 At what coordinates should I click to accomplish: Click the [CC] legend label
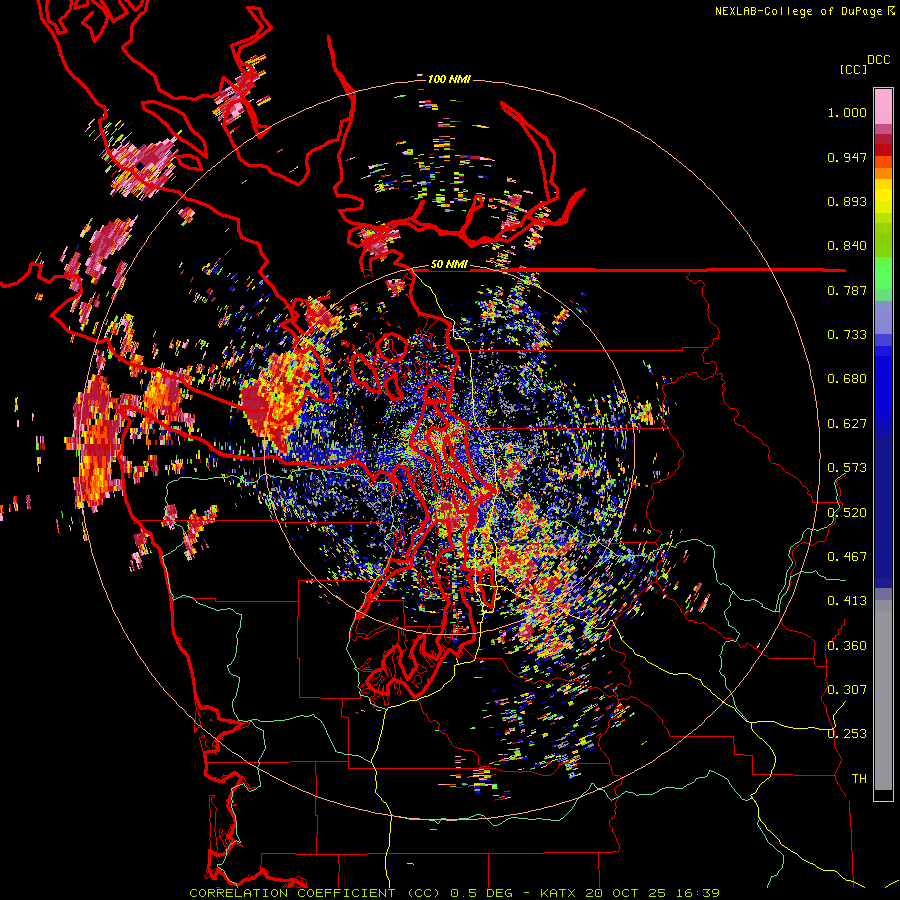click(853, 69)
